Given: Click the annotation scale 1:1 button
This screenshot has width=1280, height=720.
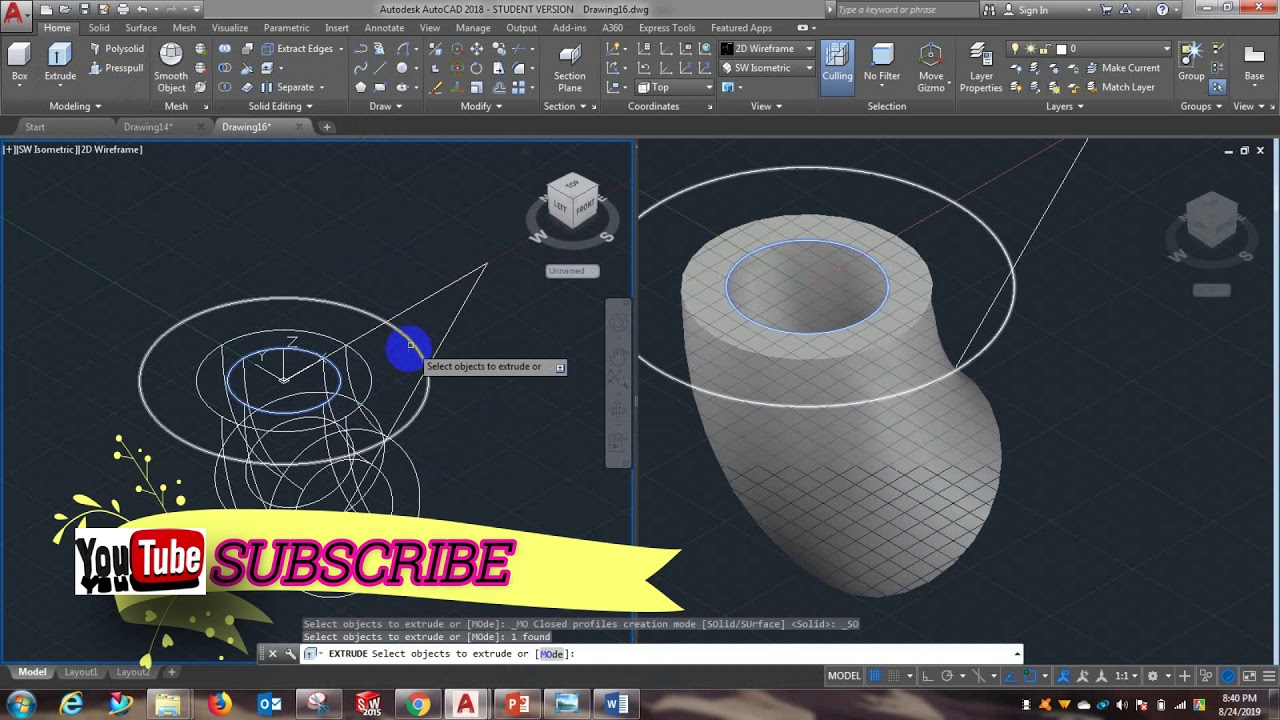Looking at the screenshot, I should pyautogui.click(x=1126, y=676).
